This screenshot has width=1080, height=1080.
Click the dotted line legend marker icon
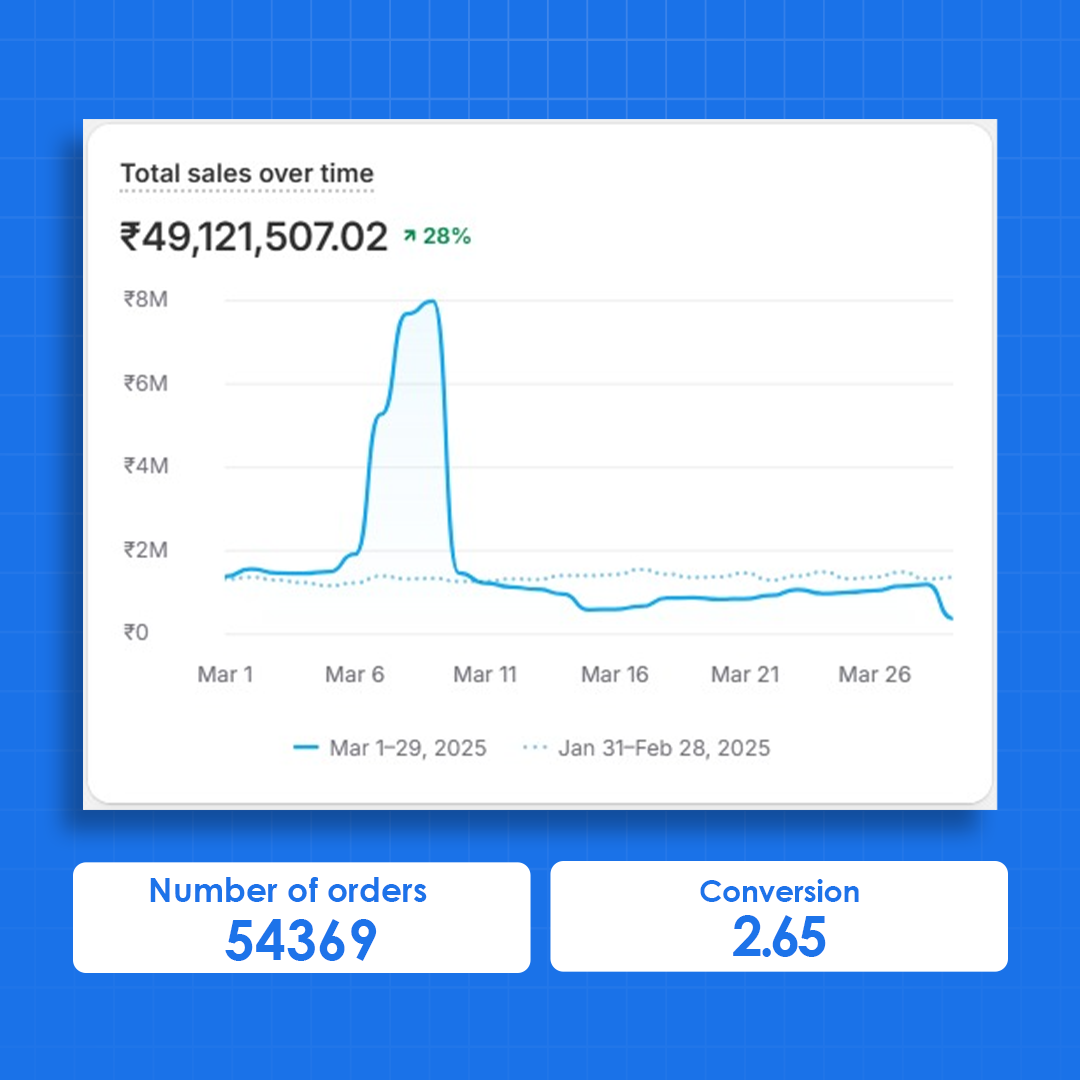click(535, 748)
